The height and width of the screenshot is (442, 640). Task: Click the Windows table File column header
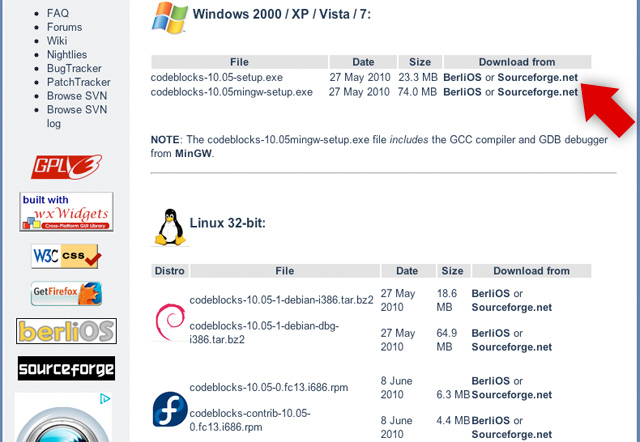(x=239, y=62)
